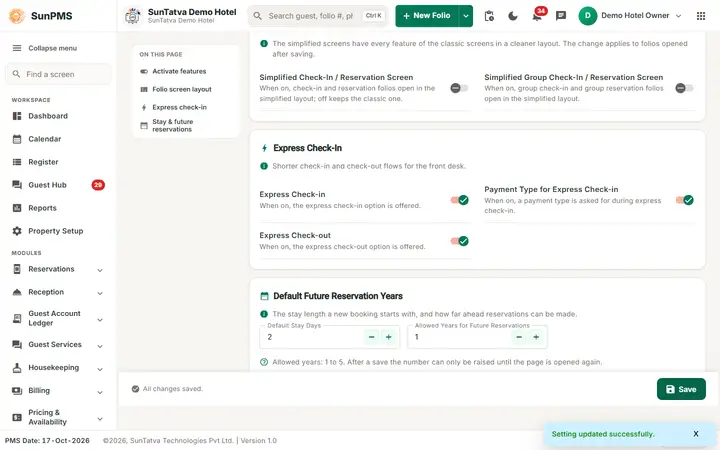Image resolution: width=720 pixels, height=450 pixels.
Task: Click the Collapse menu label
Action: 52,48
